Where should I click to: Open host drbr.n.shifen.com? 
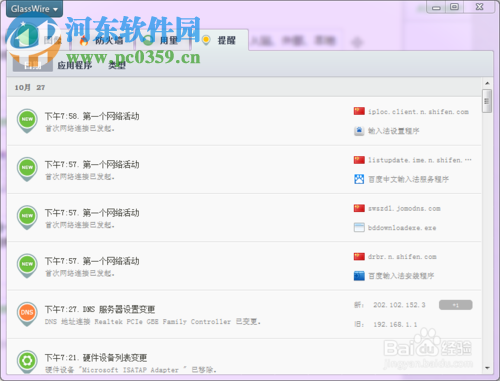402,257
